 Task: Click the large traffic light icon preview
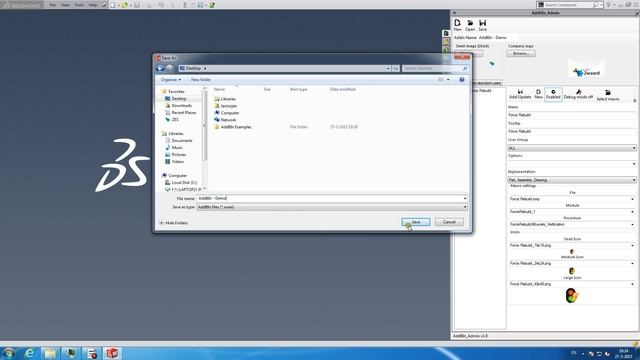pos(572,296)
